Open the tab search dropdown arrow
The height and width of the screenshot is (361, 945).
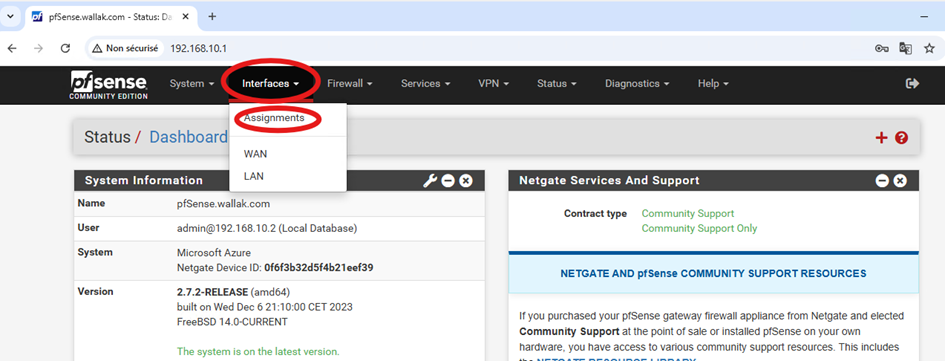coord(9,17)
